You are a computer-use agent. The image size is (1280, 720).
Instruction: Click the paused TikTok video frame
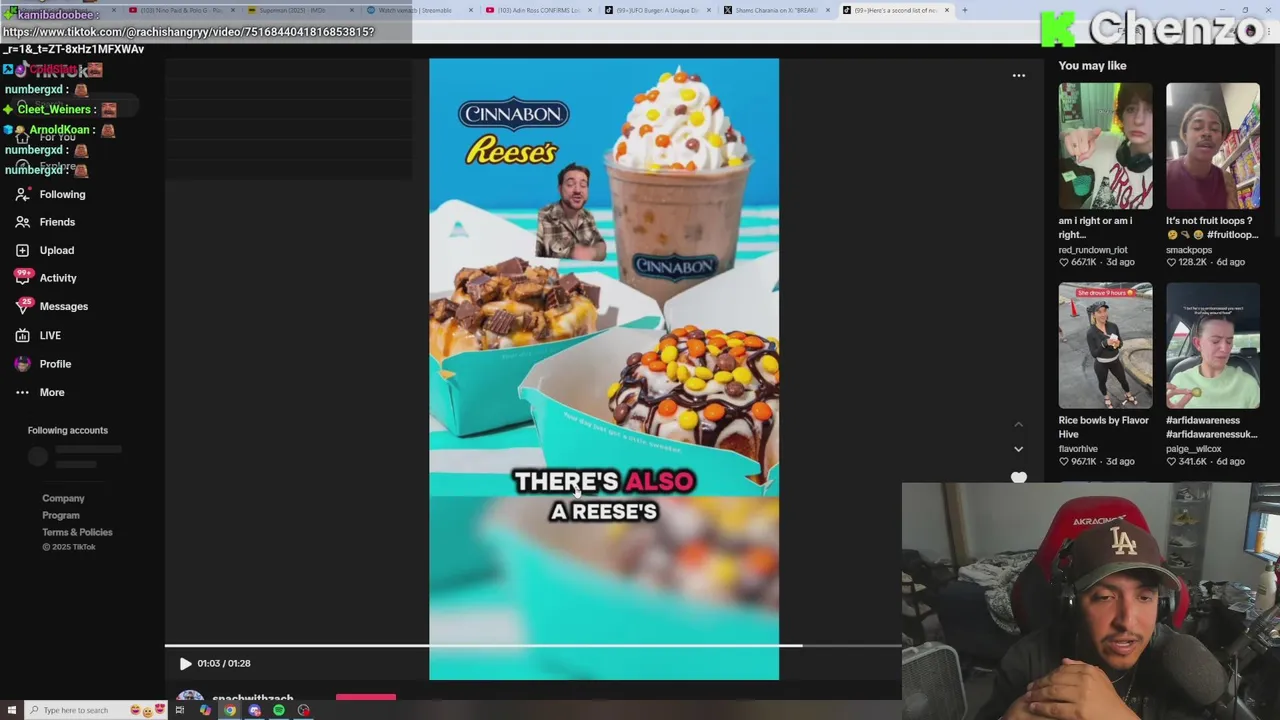point(604,369)
